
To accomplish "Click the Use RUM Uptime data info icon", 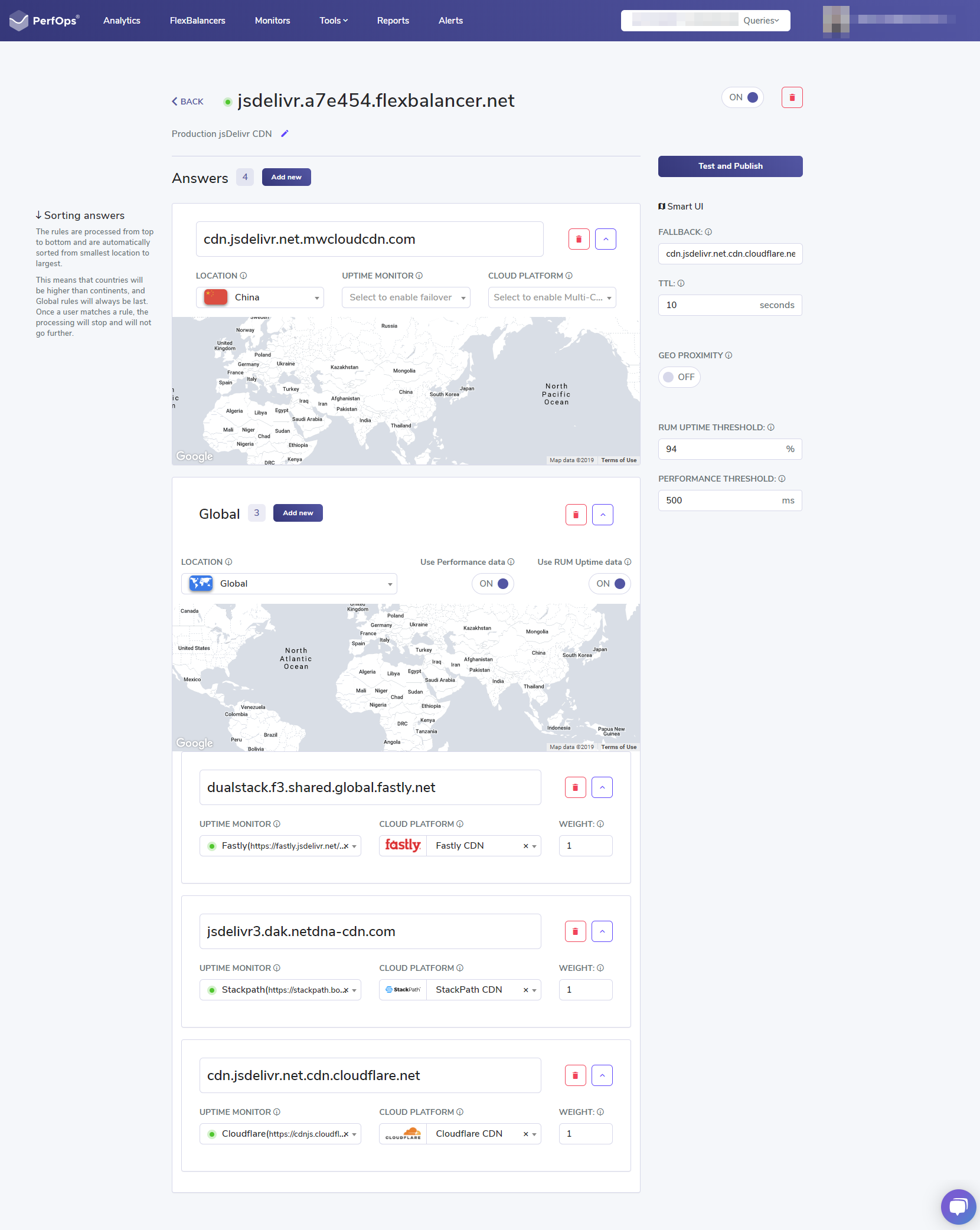I will tap(628, 562).
